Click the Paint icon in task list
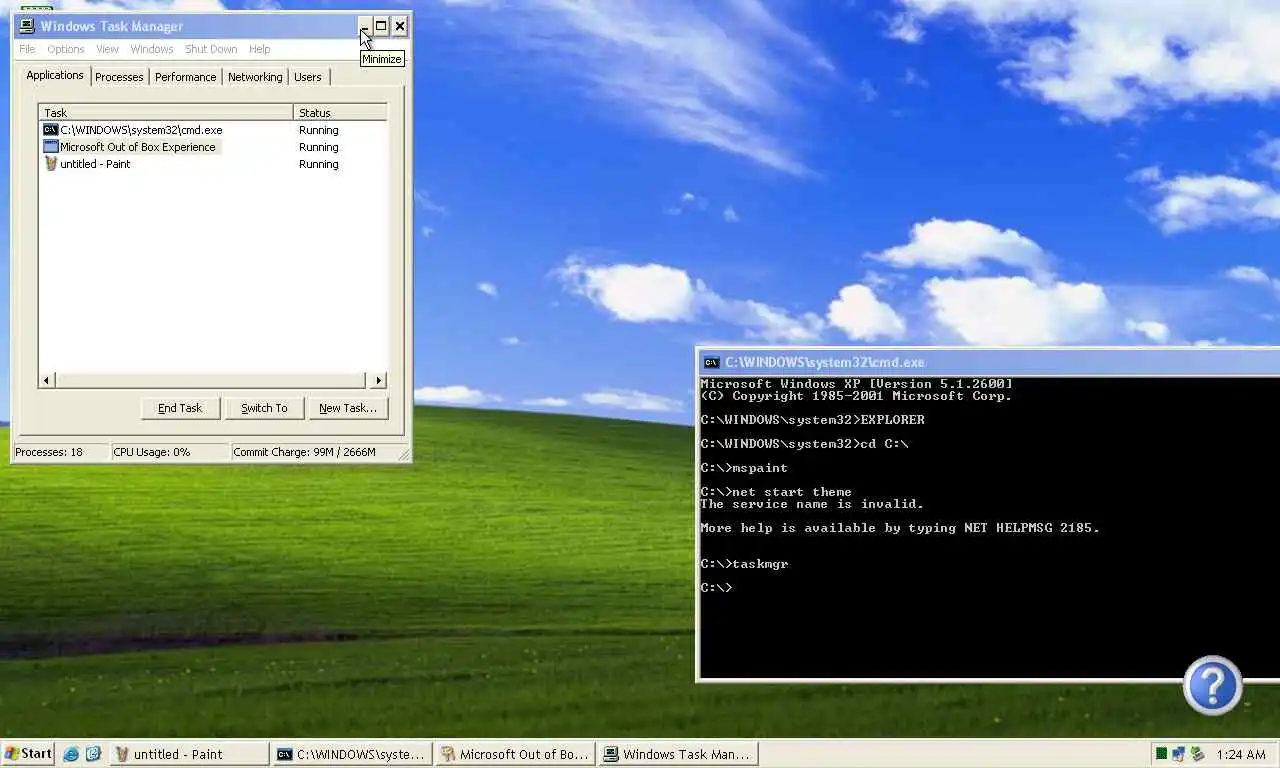 (x=50, y=164)
